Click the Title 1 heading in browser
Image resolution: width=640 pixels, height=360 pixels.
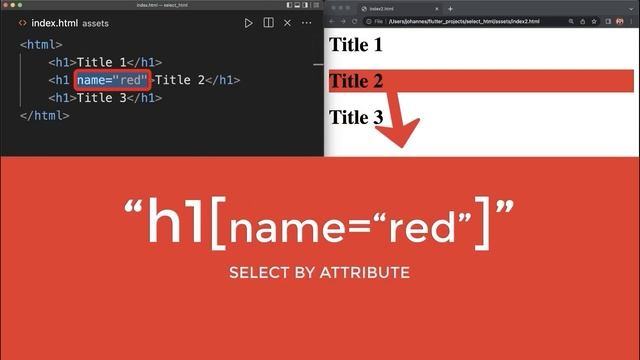356,44
